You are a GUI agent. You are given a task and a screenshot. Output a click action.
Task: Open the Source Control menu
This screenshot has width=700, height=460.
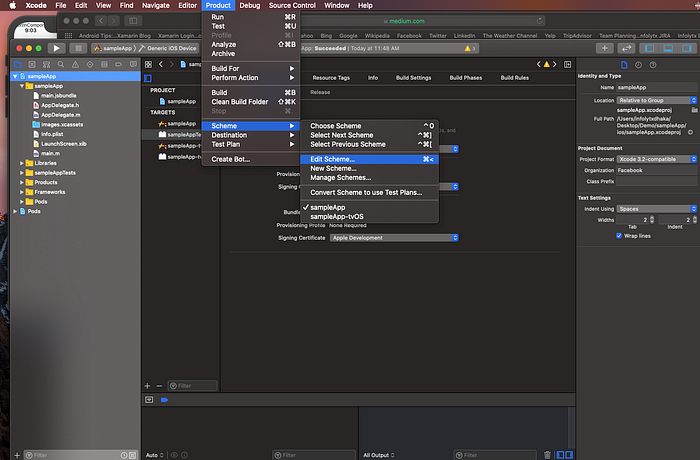[292, 5]
